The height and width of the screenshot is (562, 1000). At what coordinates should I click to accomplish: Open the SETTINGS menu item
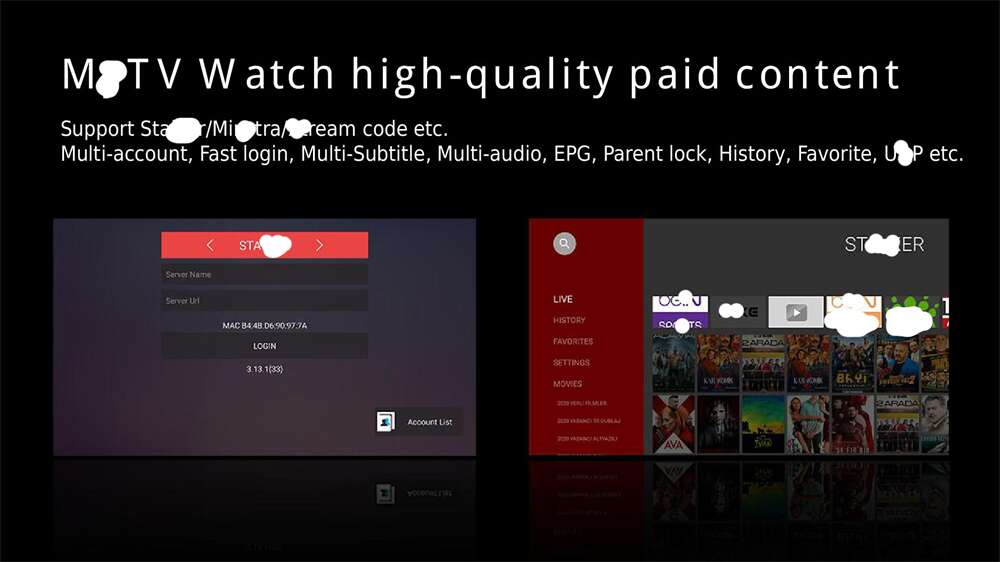571,362
